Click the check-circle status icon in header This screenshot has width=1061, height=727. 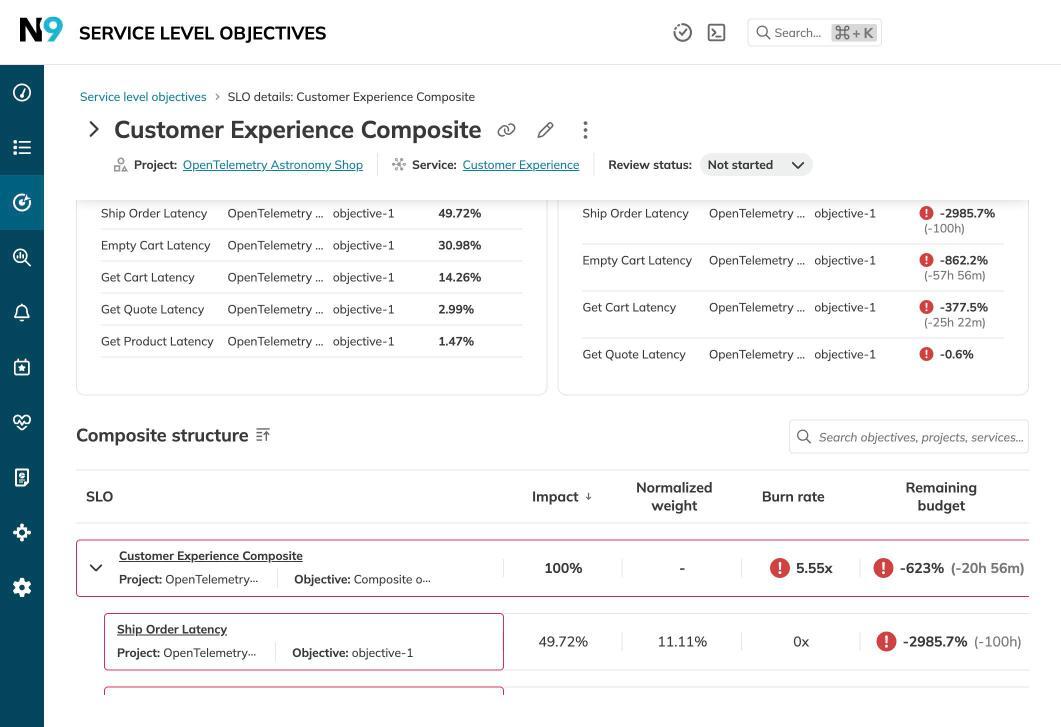point(683,32)
